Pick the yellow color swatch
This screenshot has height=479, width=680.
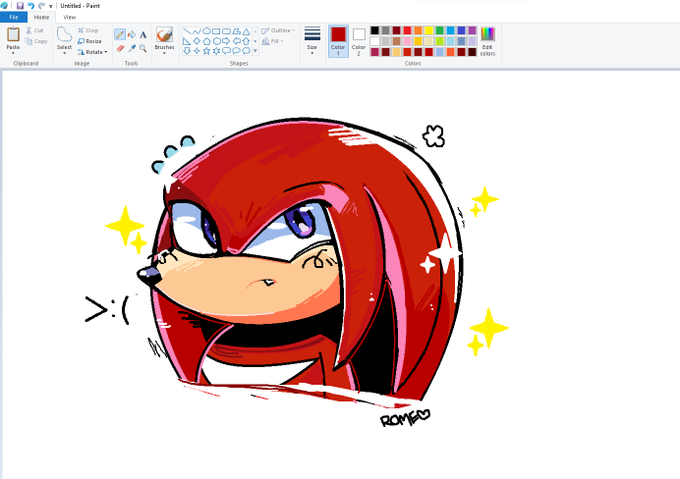pyautogui.click(x=429, y=30)
